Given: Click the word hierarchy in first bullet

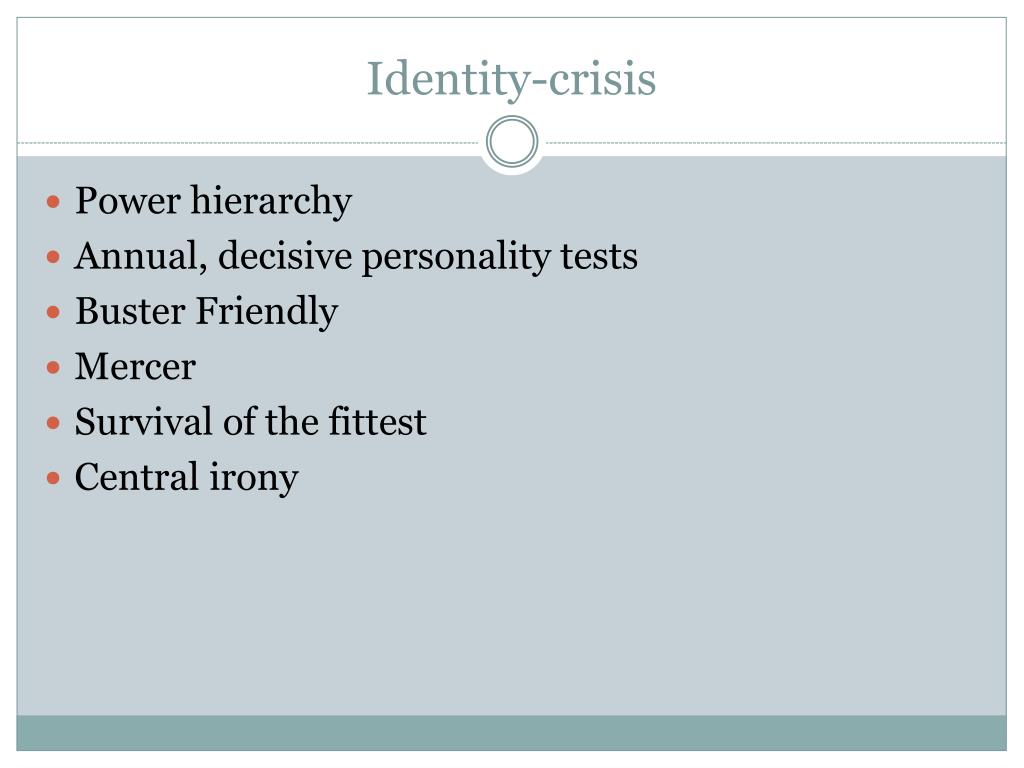Looking at the screenshot, I should pyautogui.click(x=271, y=200).
